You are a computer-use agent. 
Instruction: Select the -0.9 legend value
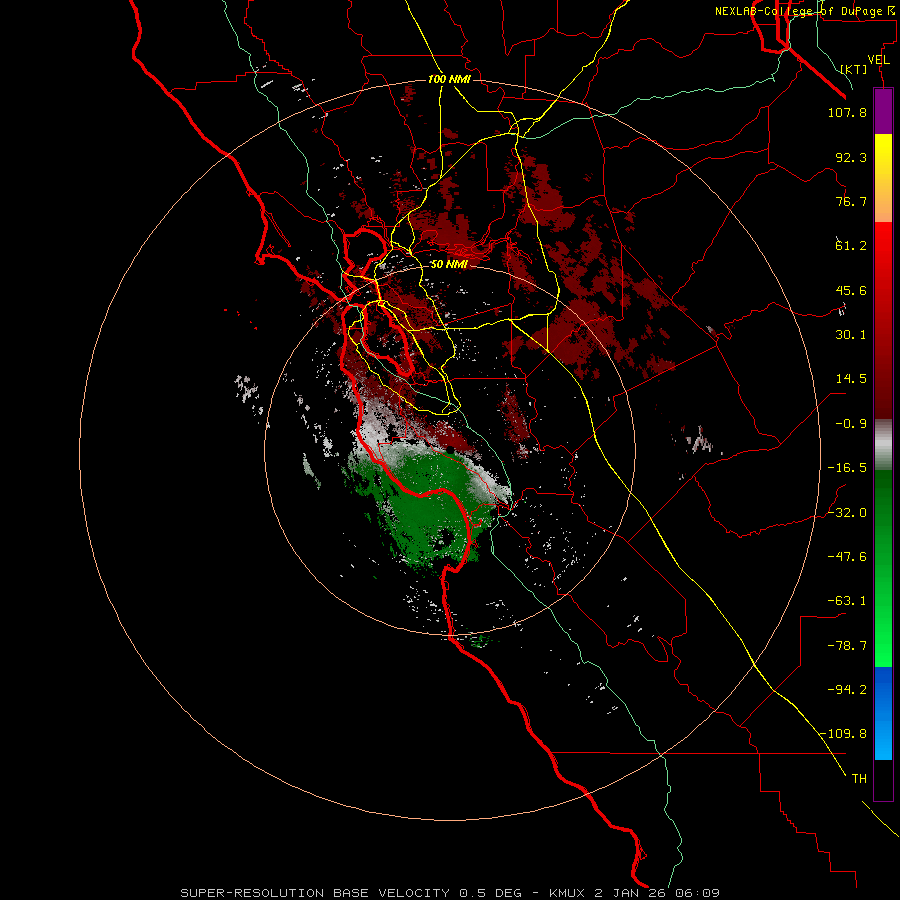tap(851, 424)
